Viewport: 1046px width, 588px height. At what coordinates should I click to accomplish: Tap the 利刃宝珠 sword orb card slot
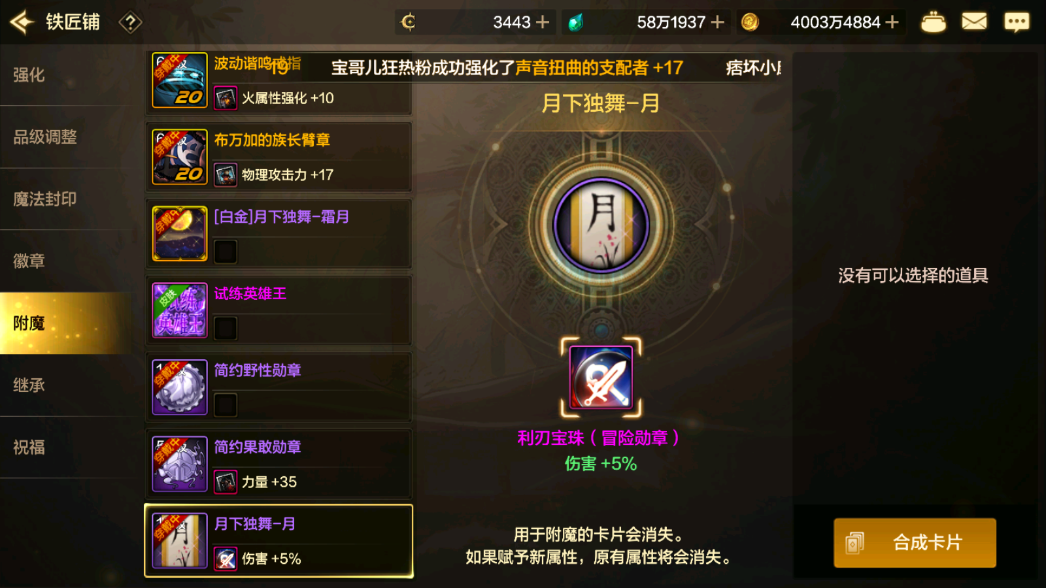point(601,377)
